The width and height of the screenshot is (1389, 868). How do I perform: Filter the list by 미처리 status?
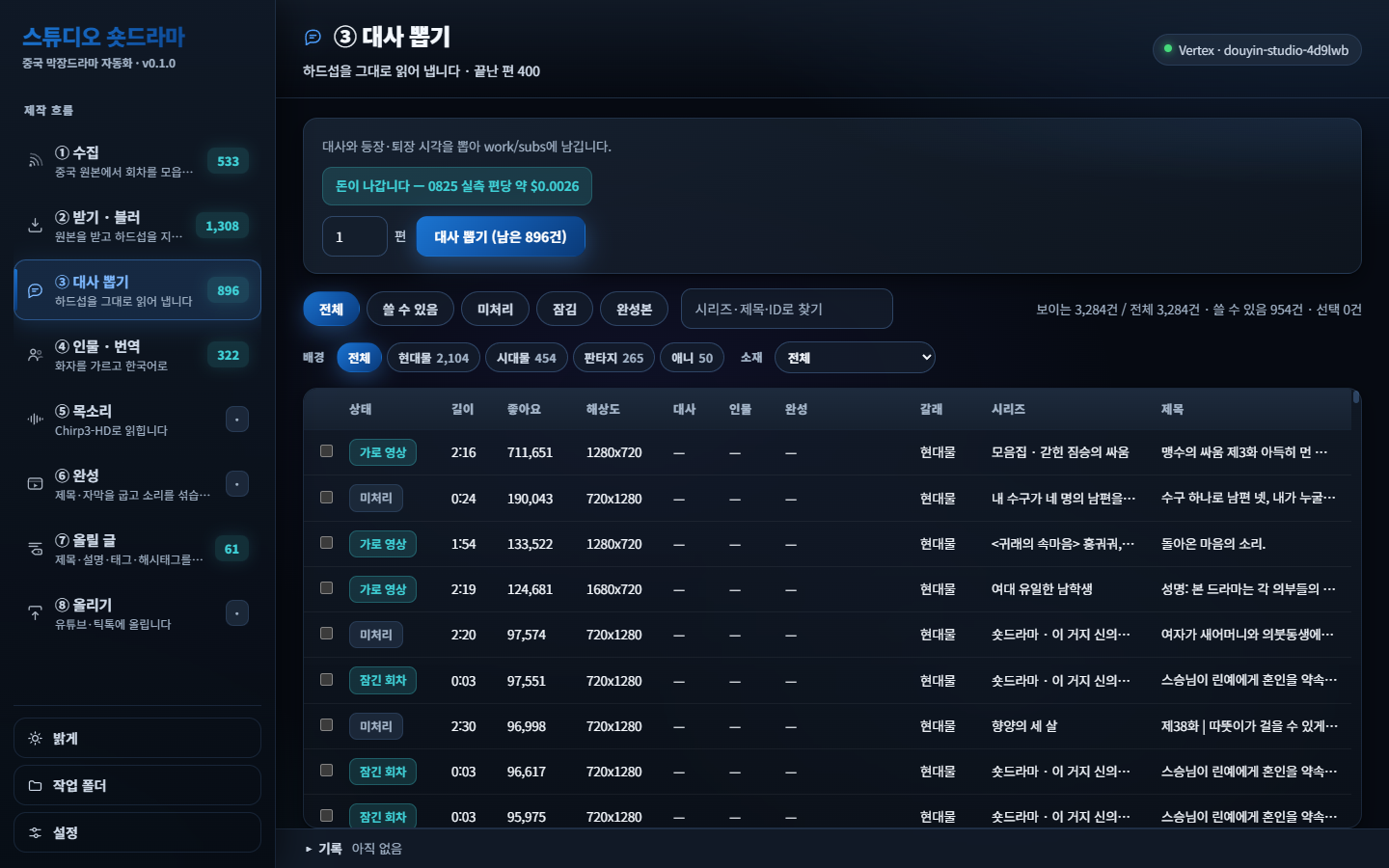tap(495, 310)
